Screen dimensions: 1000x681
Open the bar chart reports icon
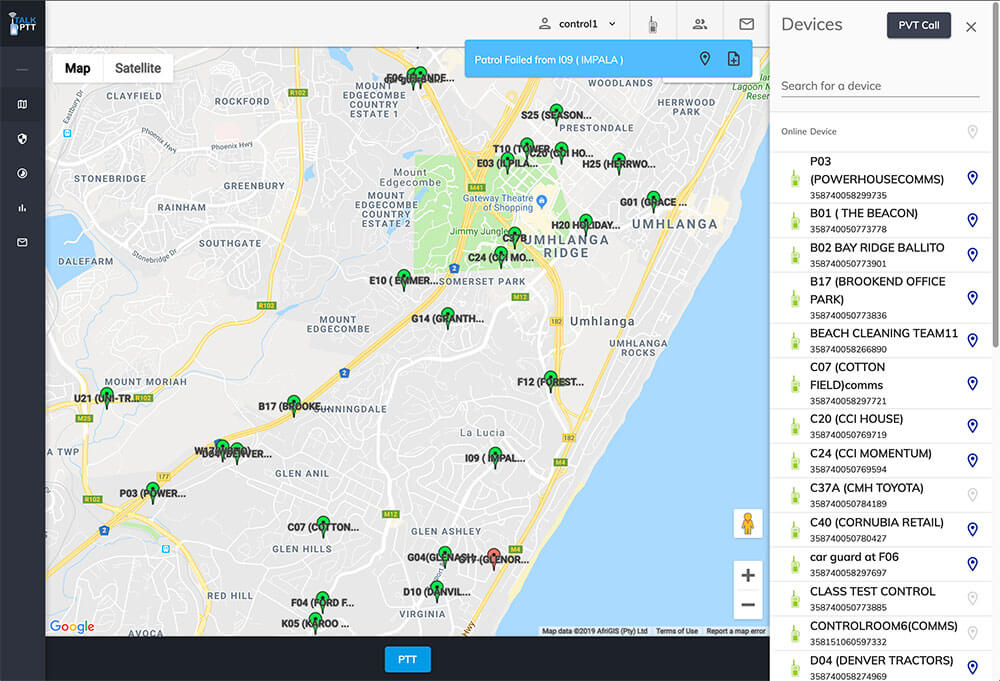22,208
